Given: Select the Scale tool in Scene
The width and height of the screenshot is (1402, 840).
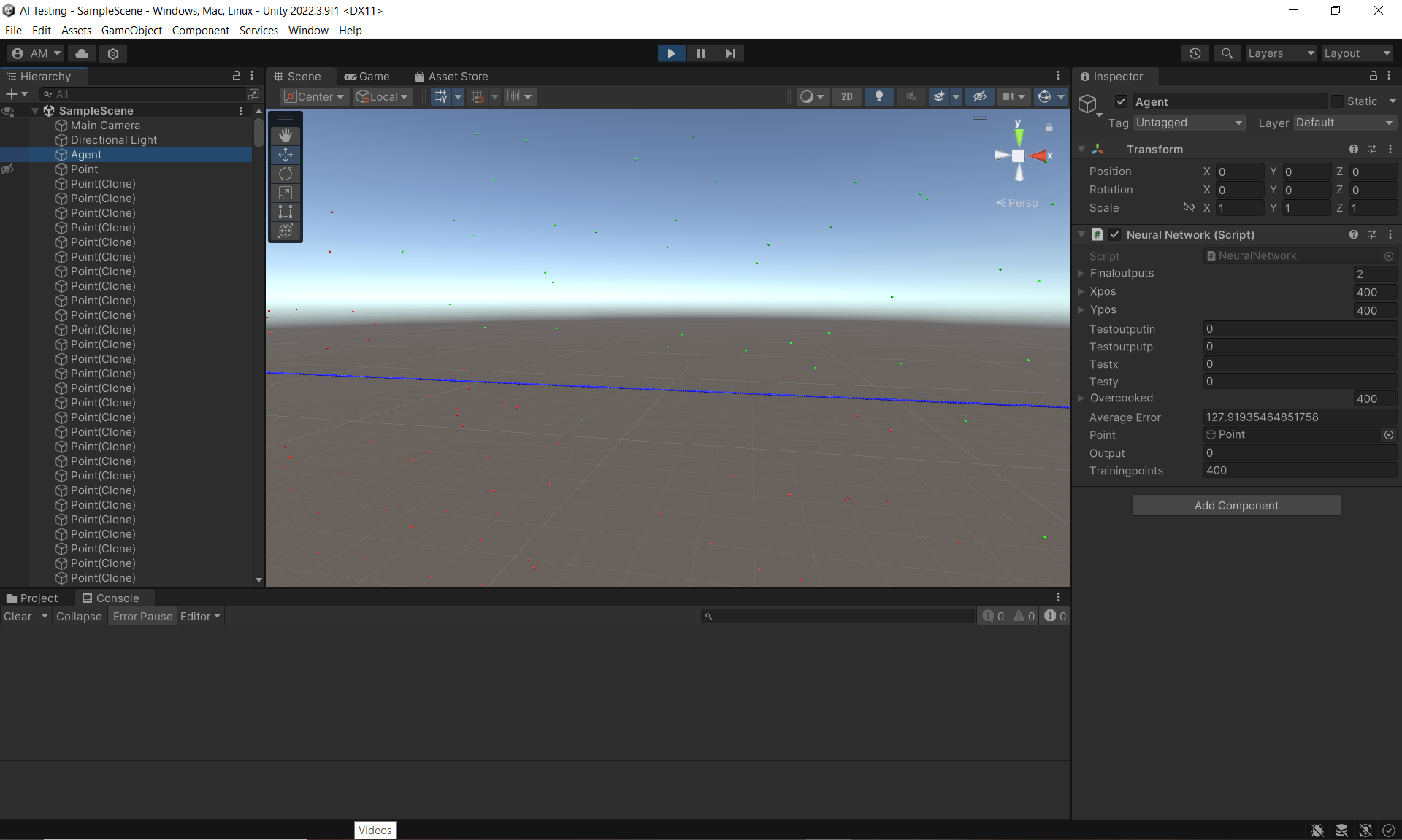Looking at the screenshot, I should [286, 193].
